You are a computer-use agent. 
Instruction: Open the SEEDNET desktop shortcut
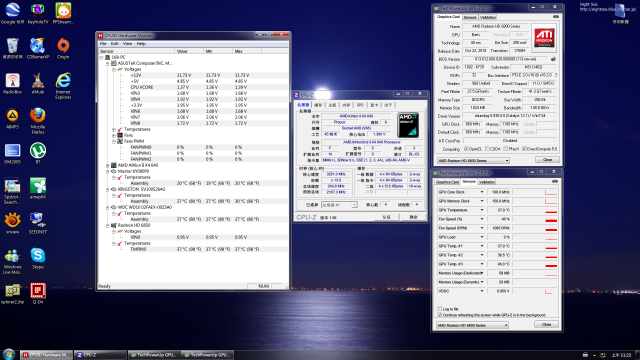coord(38,224)
